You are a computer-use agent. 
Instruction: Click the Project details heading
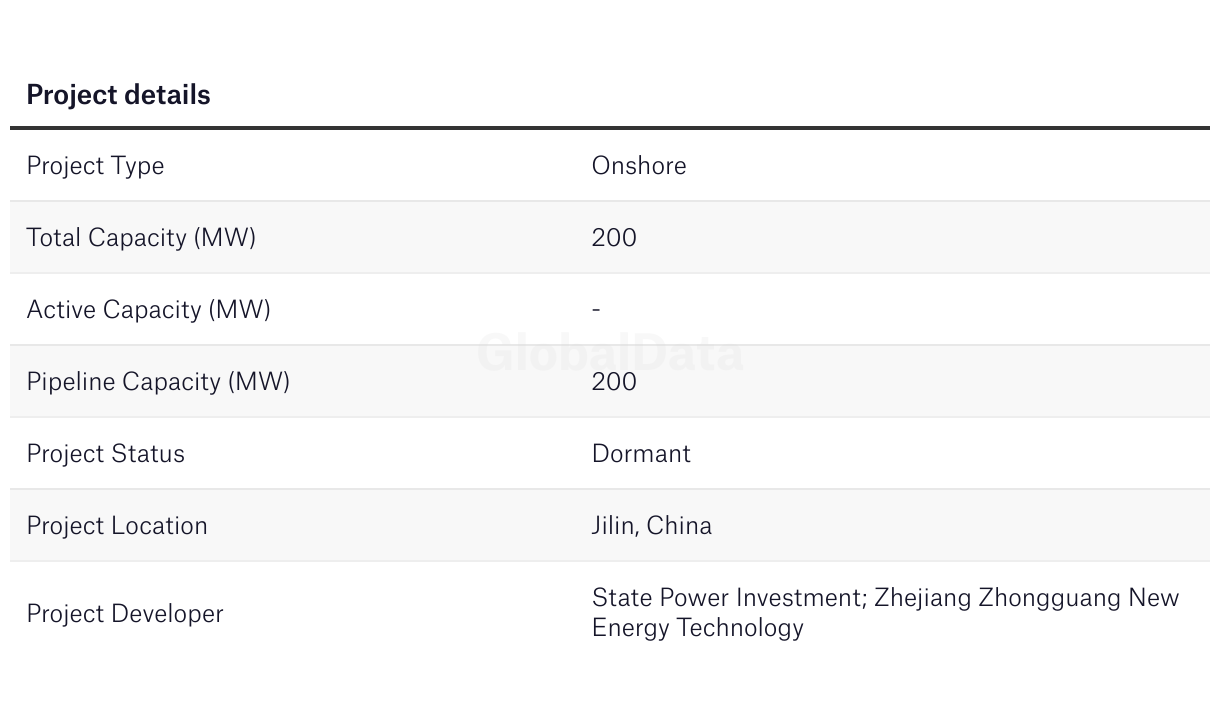pos(118,95)
